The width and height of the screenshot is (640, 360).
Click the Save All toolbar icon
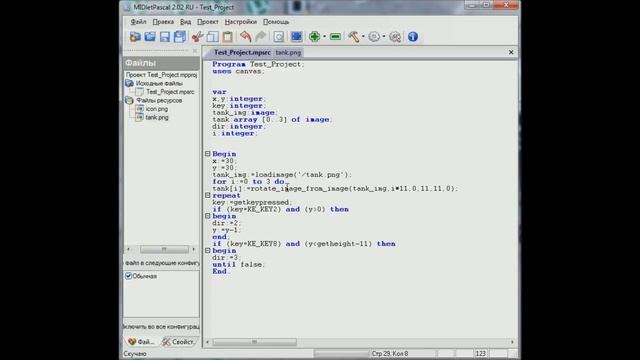(x=180, y=37)
